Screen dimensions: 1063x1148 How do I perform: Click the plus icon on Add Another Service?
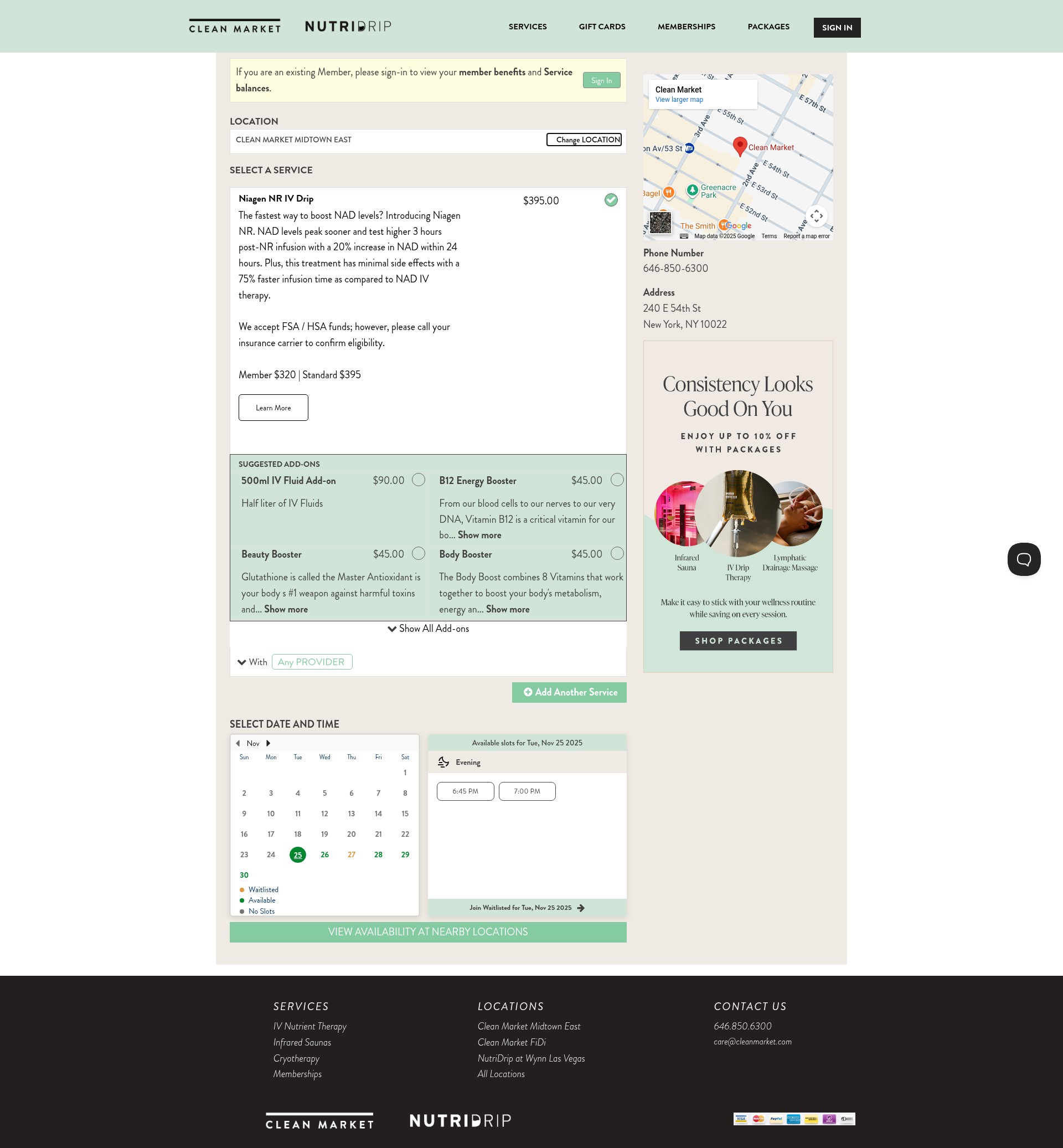click(528, 692)
